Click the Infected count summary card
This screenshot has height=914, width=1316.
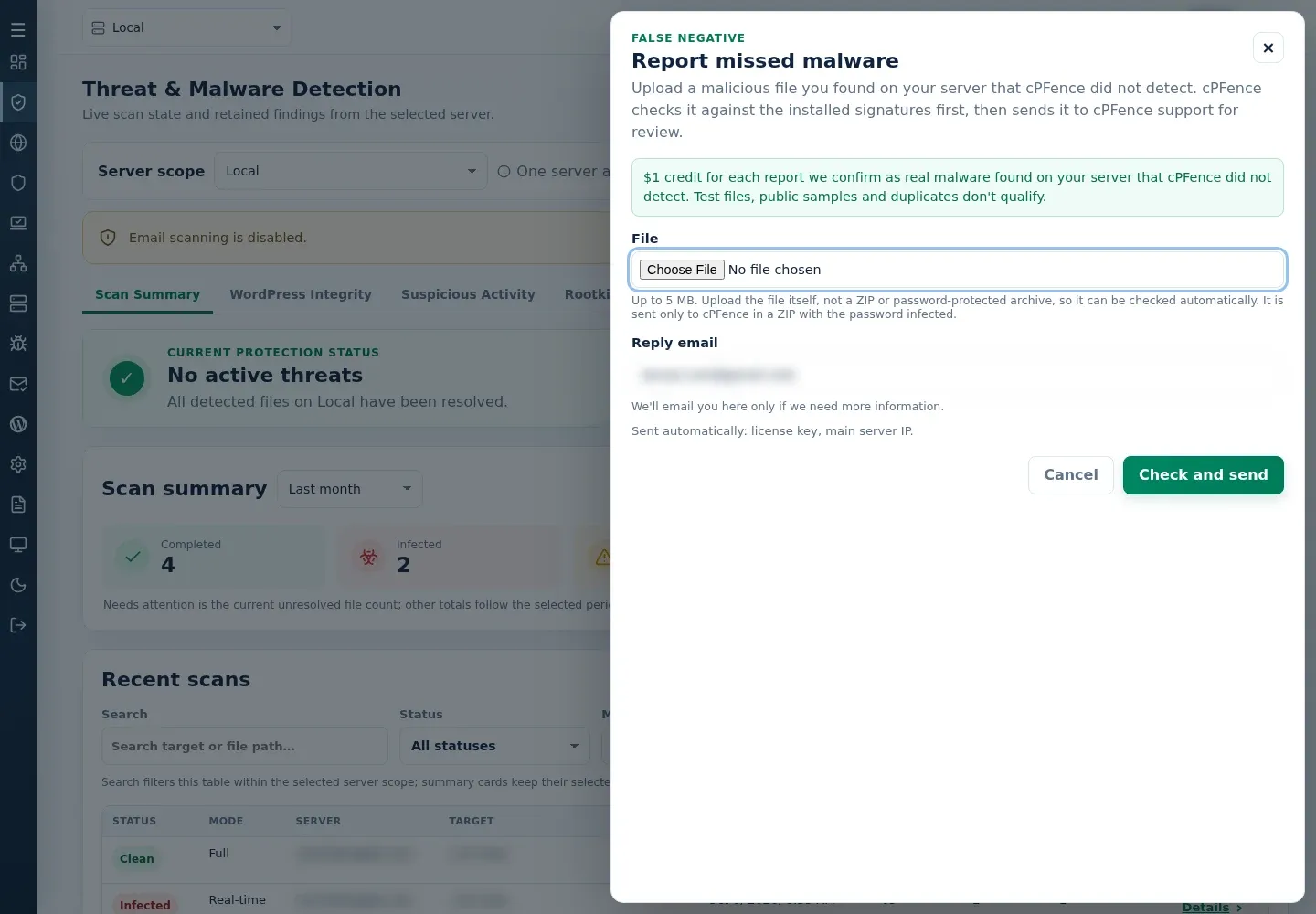click(449, 555)
